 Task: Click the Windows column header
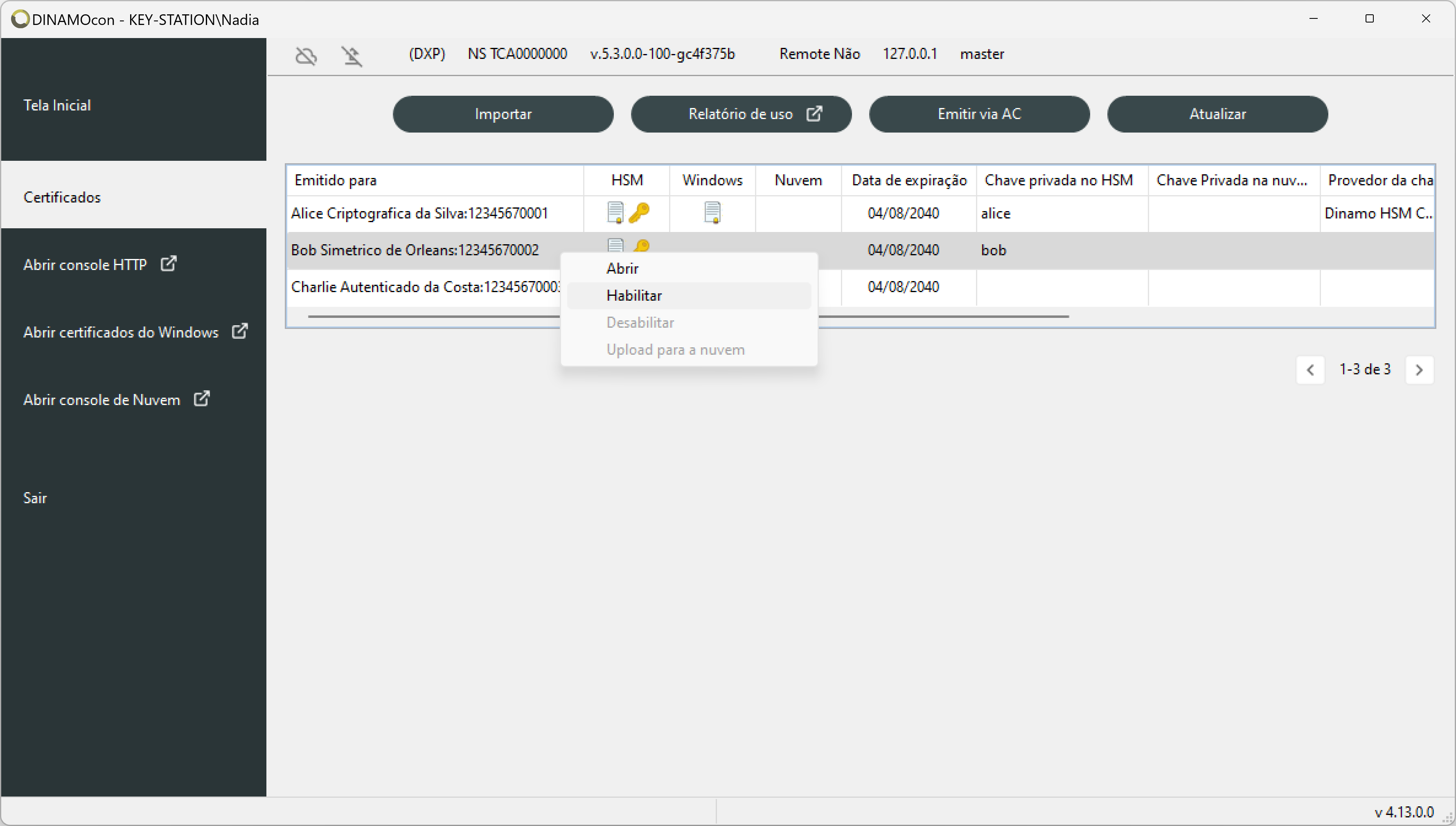point(712,180)
